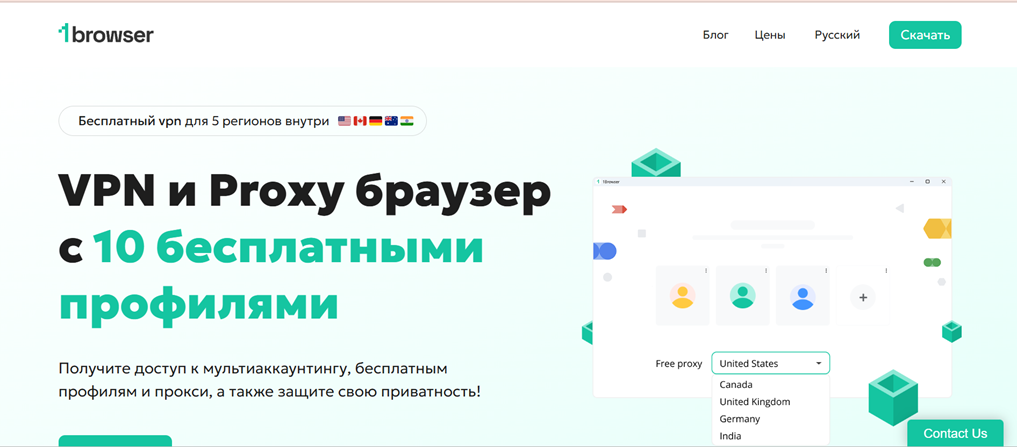This screenshot has width=1017, height=447.
Task: Open options menu of green avatar profile
Action: (x=766, y=271)
